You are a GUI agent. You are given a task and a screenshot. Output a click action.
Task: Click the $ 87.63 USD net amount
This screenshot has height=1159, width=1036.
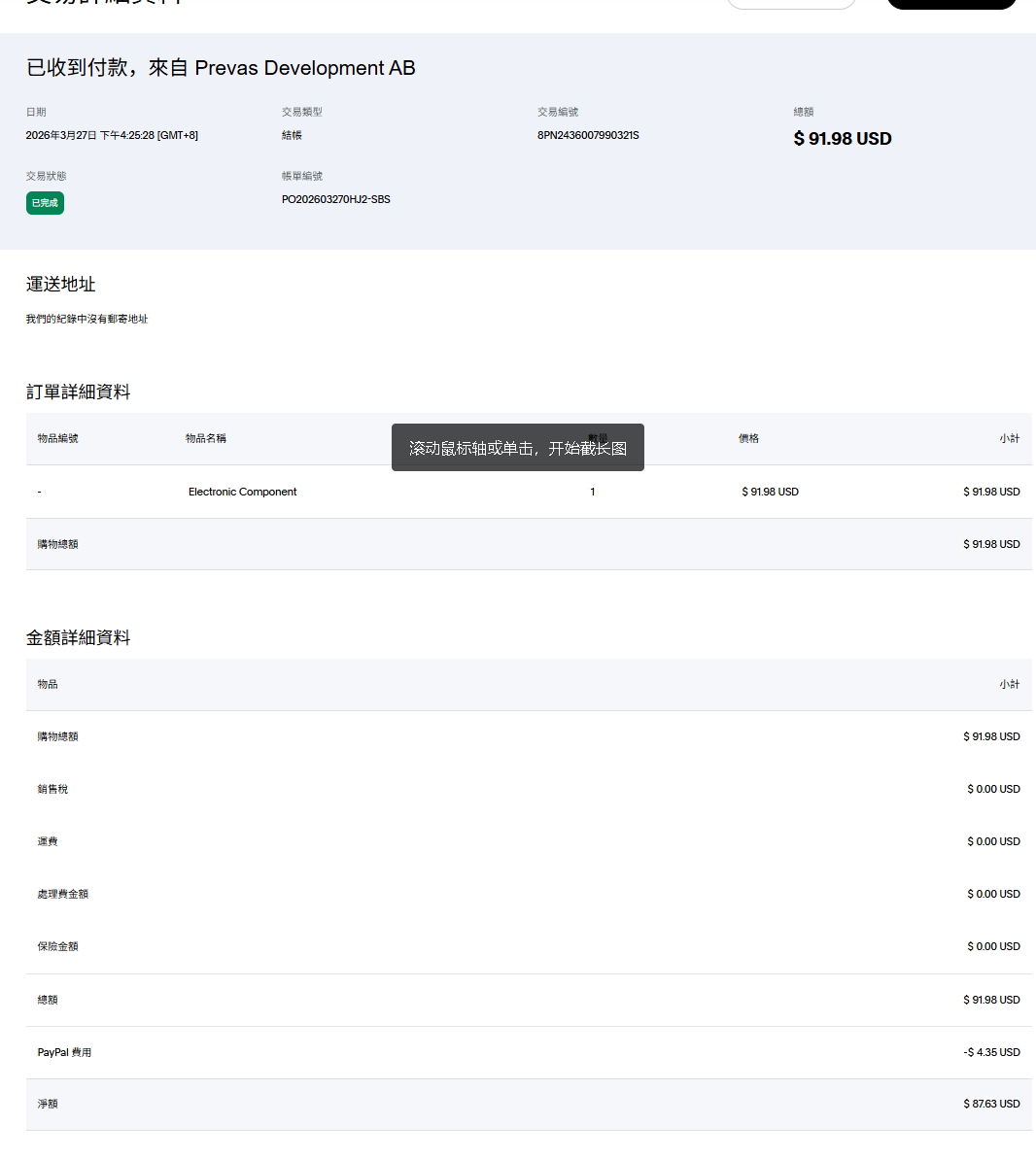tap(991, 1105)
